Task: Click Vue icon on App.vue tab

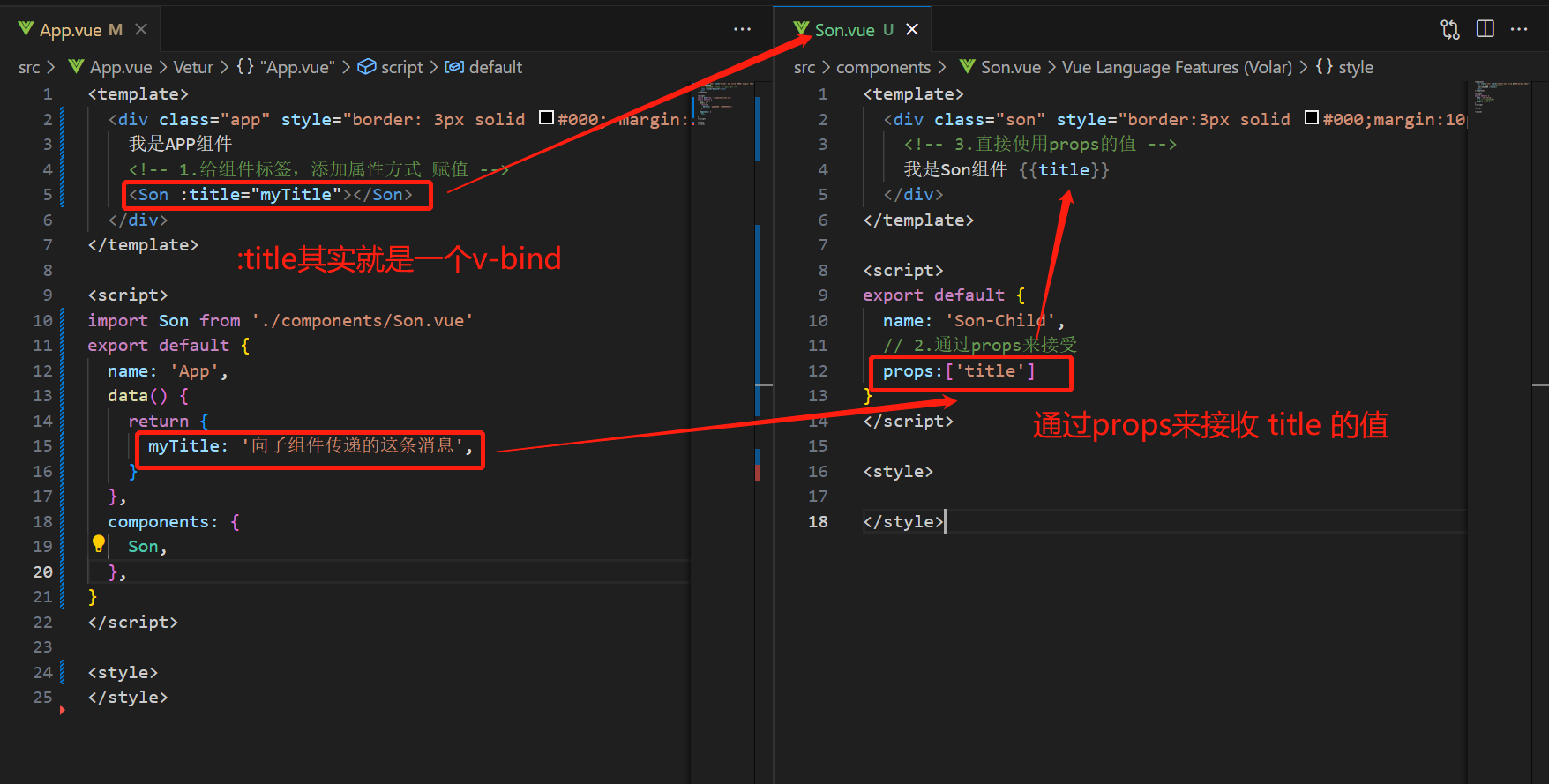Action: click(26, 29)
